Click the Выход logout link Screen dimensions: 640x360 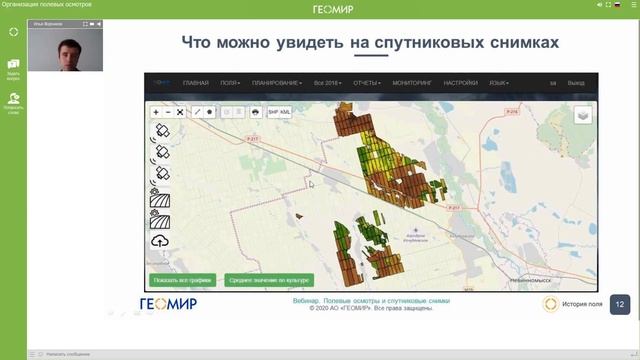[x=576, y=83]
